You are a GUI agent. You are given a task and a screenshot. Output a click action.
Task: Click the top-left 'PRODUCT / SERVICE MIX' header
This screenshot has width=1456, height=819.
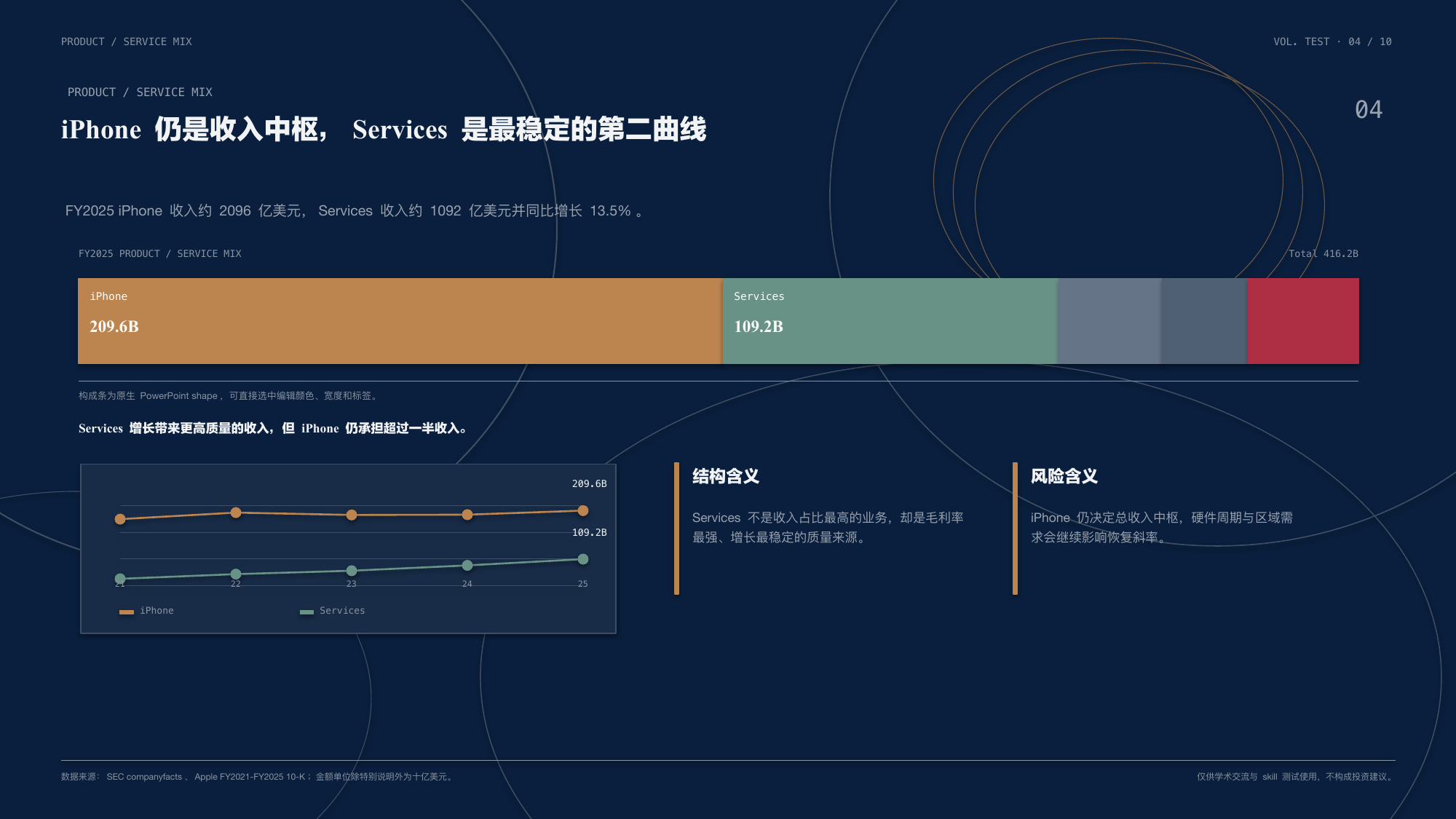click(x=127, y=41)
